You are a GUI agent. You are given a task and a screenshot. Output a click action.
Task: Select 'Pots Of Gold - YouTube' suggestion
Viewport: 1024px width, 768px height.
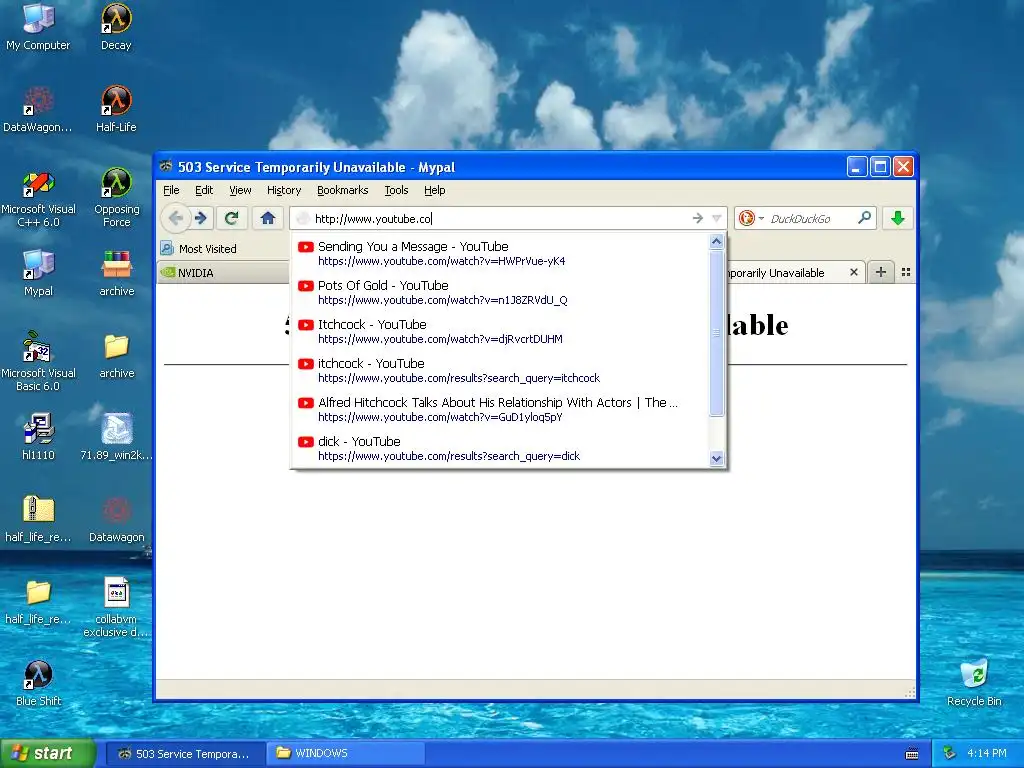501,293
